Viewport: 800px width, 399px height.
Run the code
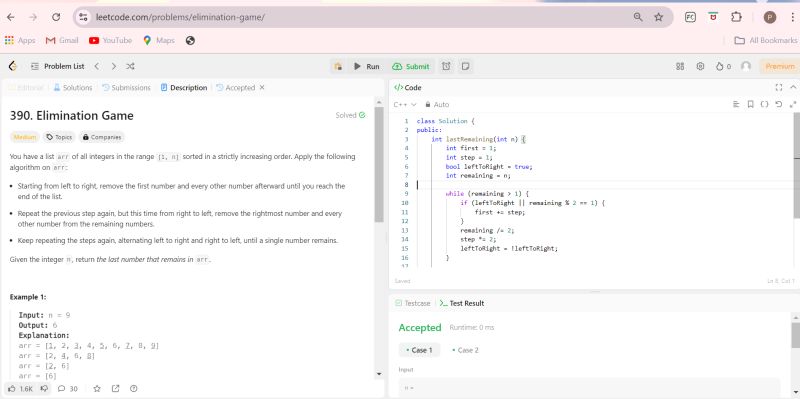(x=367, y=66)
